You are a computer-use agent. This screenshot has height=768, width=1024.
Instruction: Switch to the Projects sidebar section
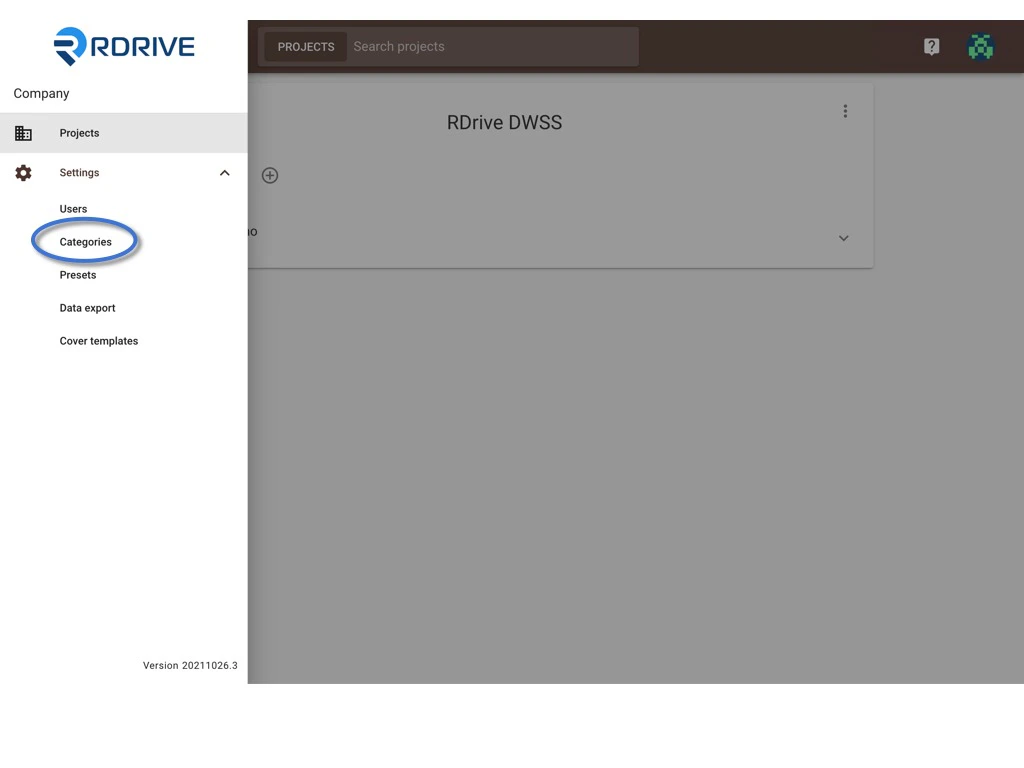79,132
